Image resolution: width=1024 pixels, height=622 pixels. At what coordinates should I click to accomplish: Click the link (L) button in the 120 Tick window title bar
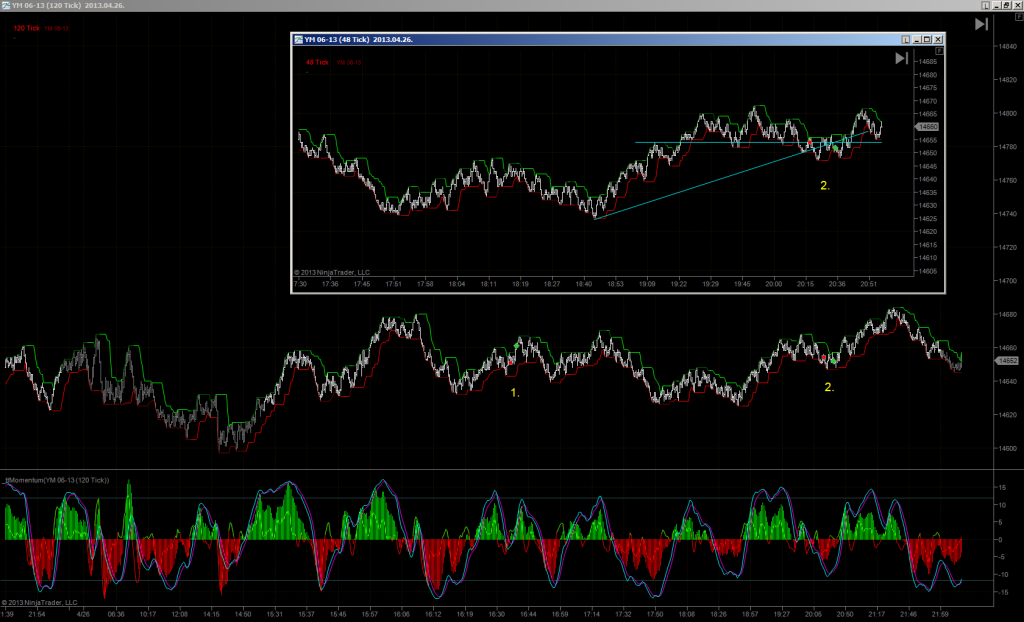(985, 5)
